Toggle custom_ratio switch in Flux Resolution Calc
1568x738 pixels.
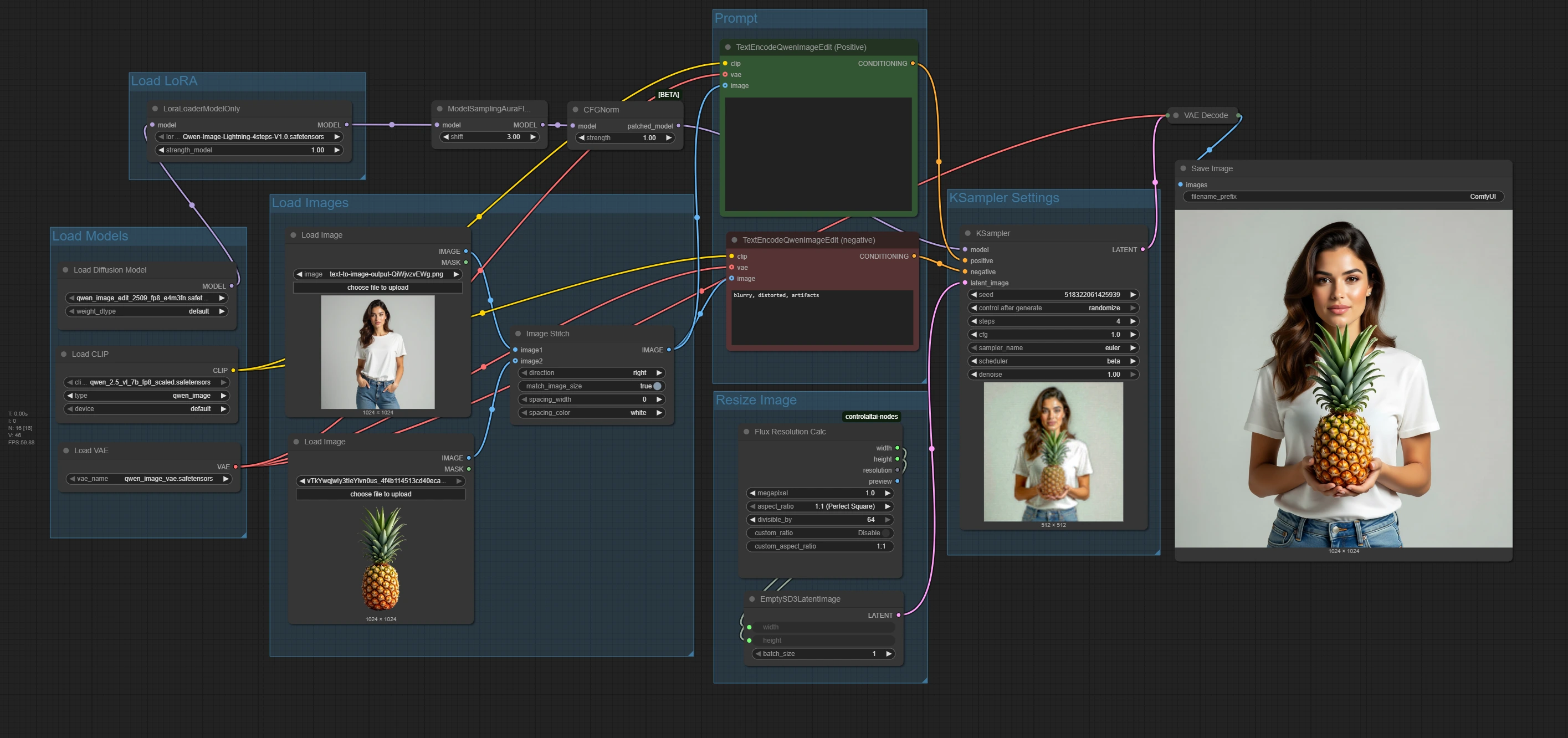[x=887, y=533]
